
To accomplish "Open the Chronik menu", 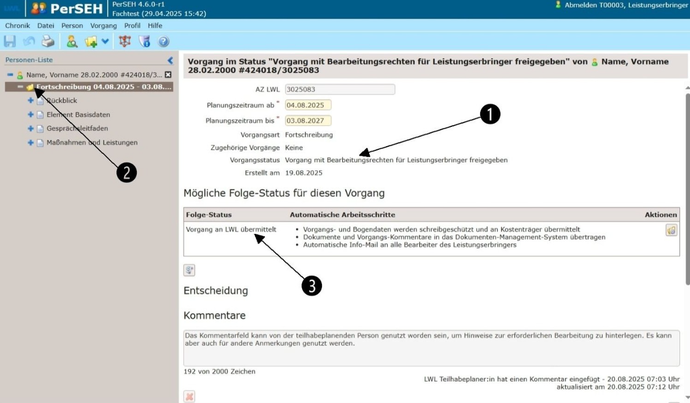I will (17, 26).
